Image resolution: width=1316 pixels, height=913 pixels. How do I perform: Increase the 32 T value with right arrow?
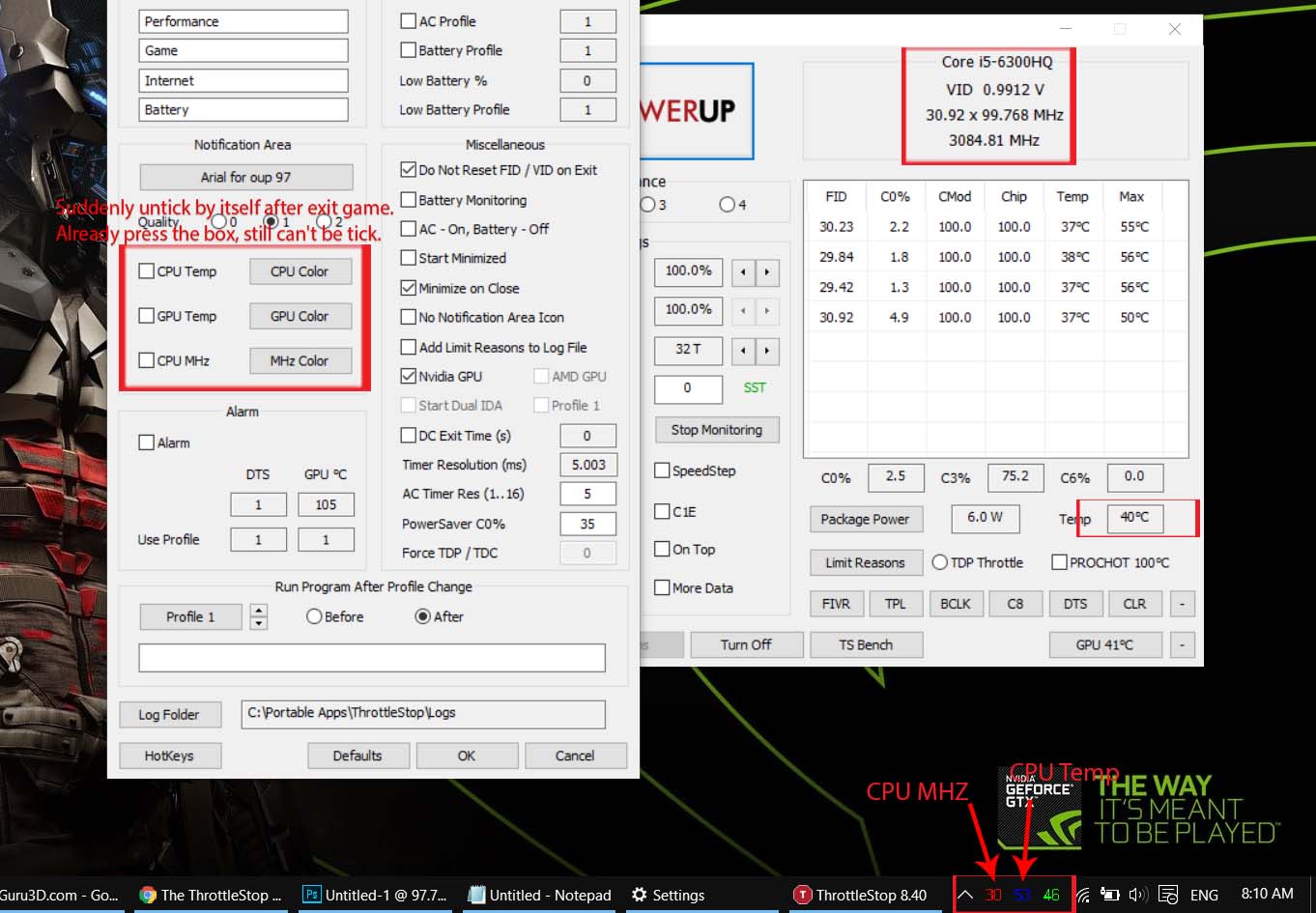[767, 350]
